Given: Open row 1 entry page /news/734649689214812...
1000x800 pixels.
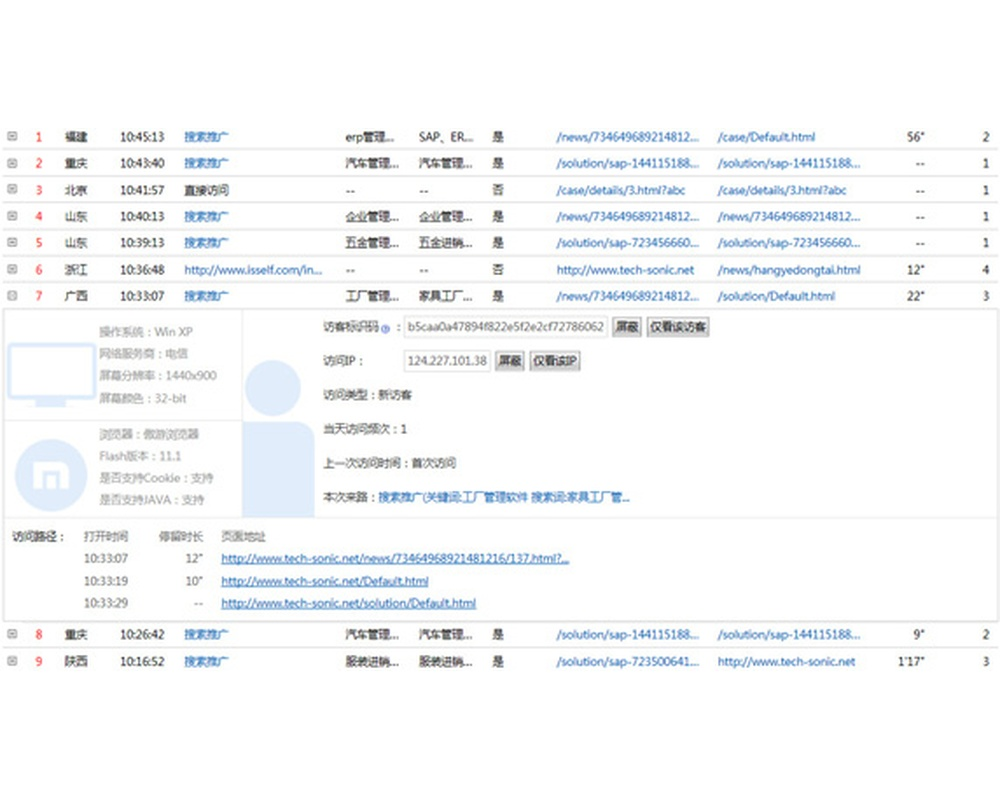Looking at the screenshot, I should [628, 137].
